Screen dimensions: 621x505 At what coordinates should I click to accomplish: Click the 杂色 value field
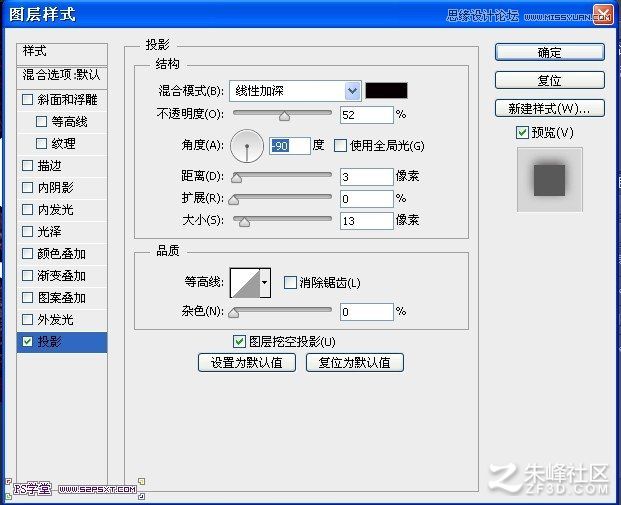tap(367, 312)
